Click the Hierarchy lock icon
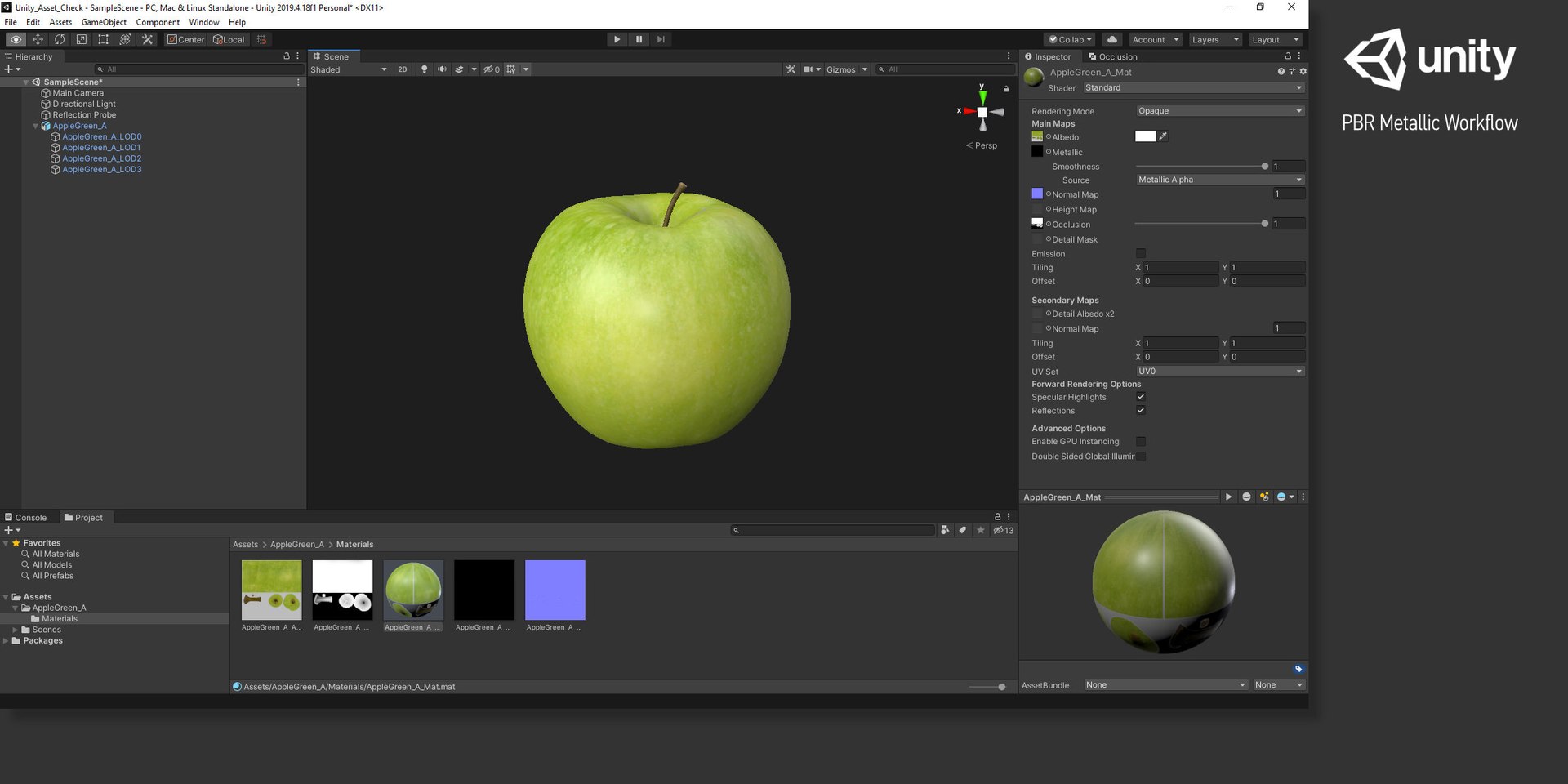The width and height of the screenshot is (1568, 784). click(x=287, y=56)
